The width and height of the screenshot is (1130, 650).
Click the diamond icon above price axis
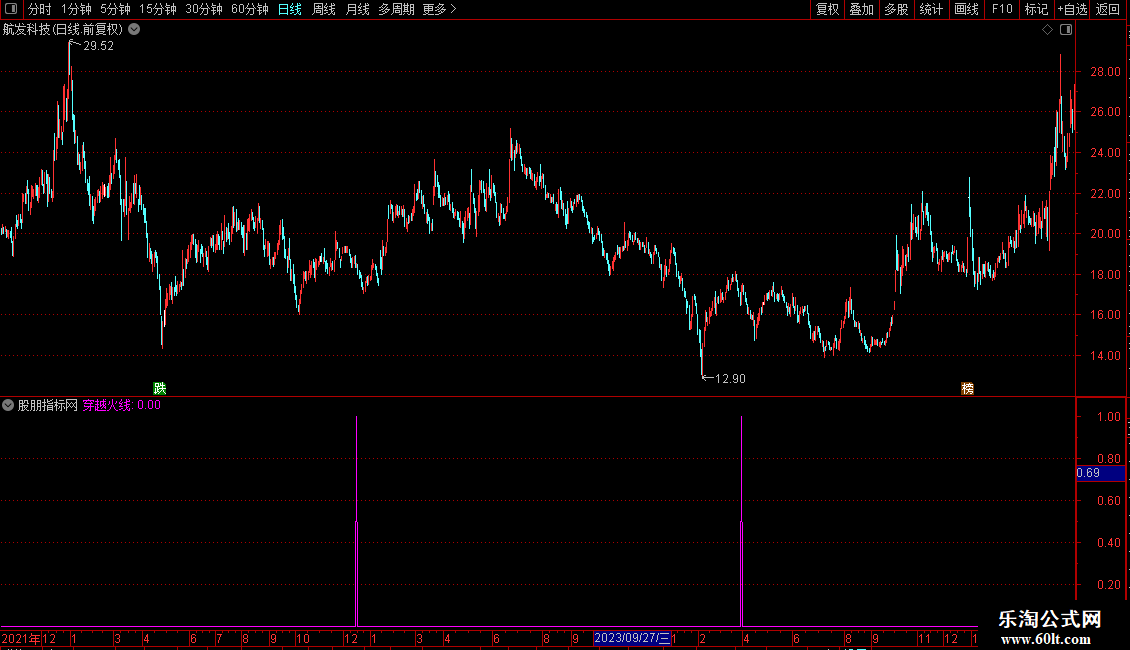(x=1047, y=30)
